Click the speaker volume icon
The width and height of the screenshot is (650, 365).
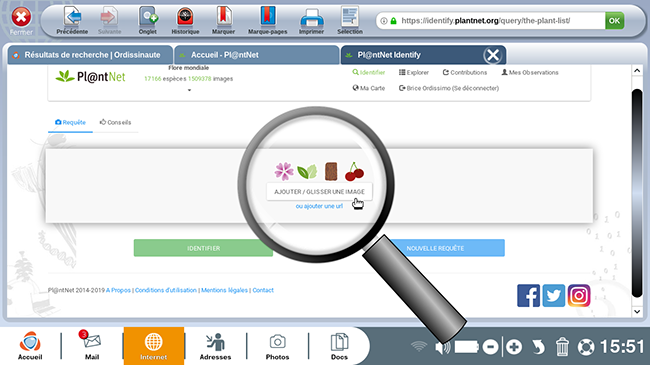pos(442,347)
